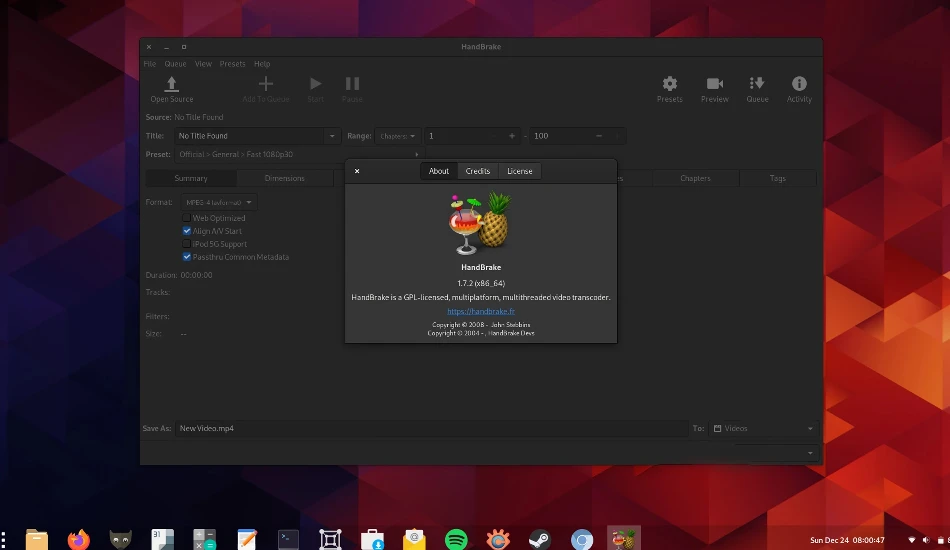The height and width of the screenshot is (550, 950).
Task: Open the File menu
Action: tap(150, 64)
